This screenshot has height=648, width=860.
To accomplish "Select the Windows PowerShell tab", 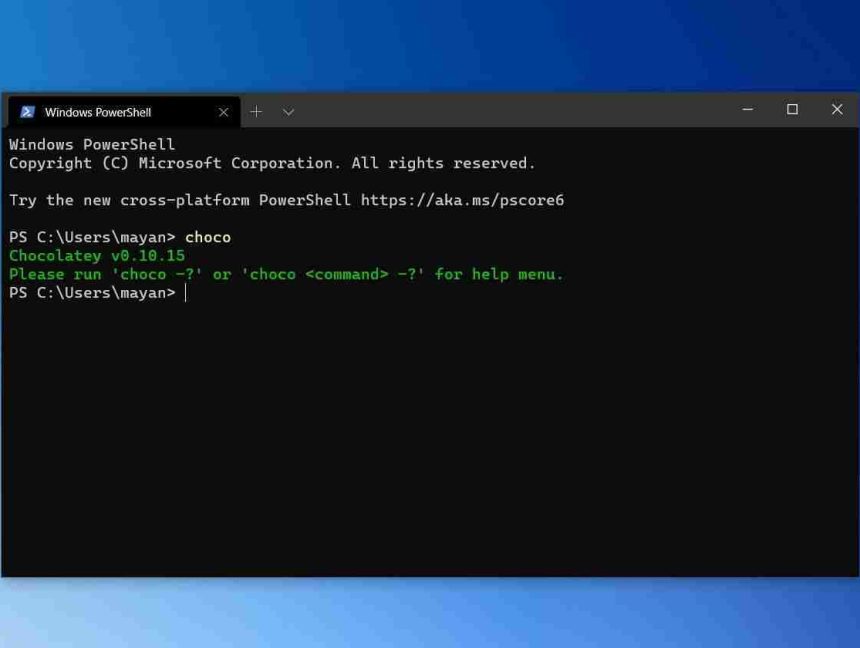I will coord(124,112).
